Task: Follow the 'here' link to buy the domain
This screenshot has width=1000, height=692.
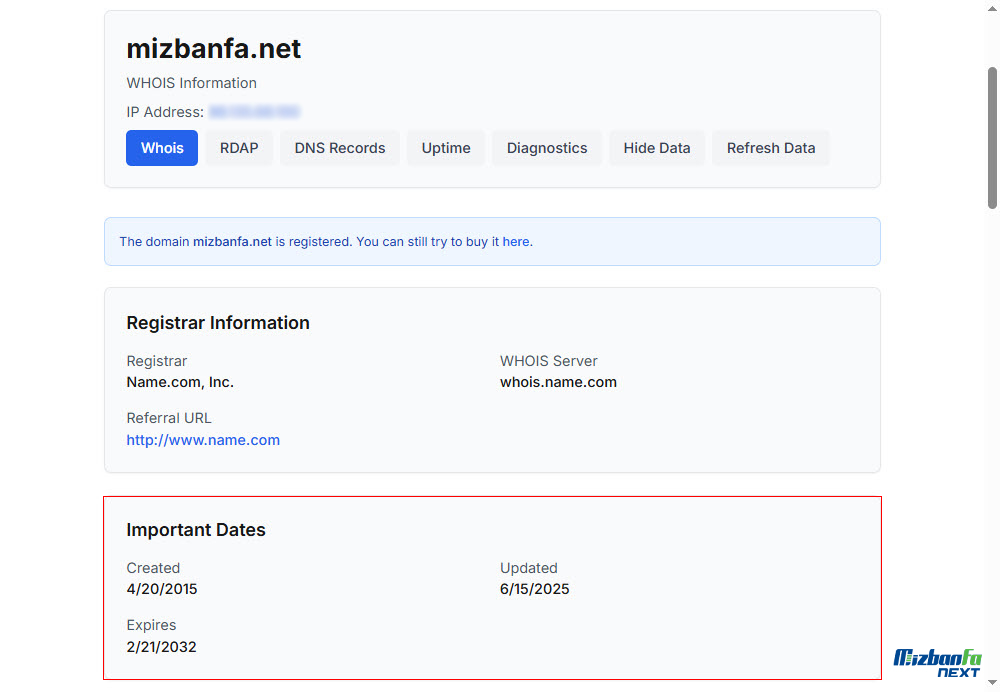Action: (x=516, y=242)
